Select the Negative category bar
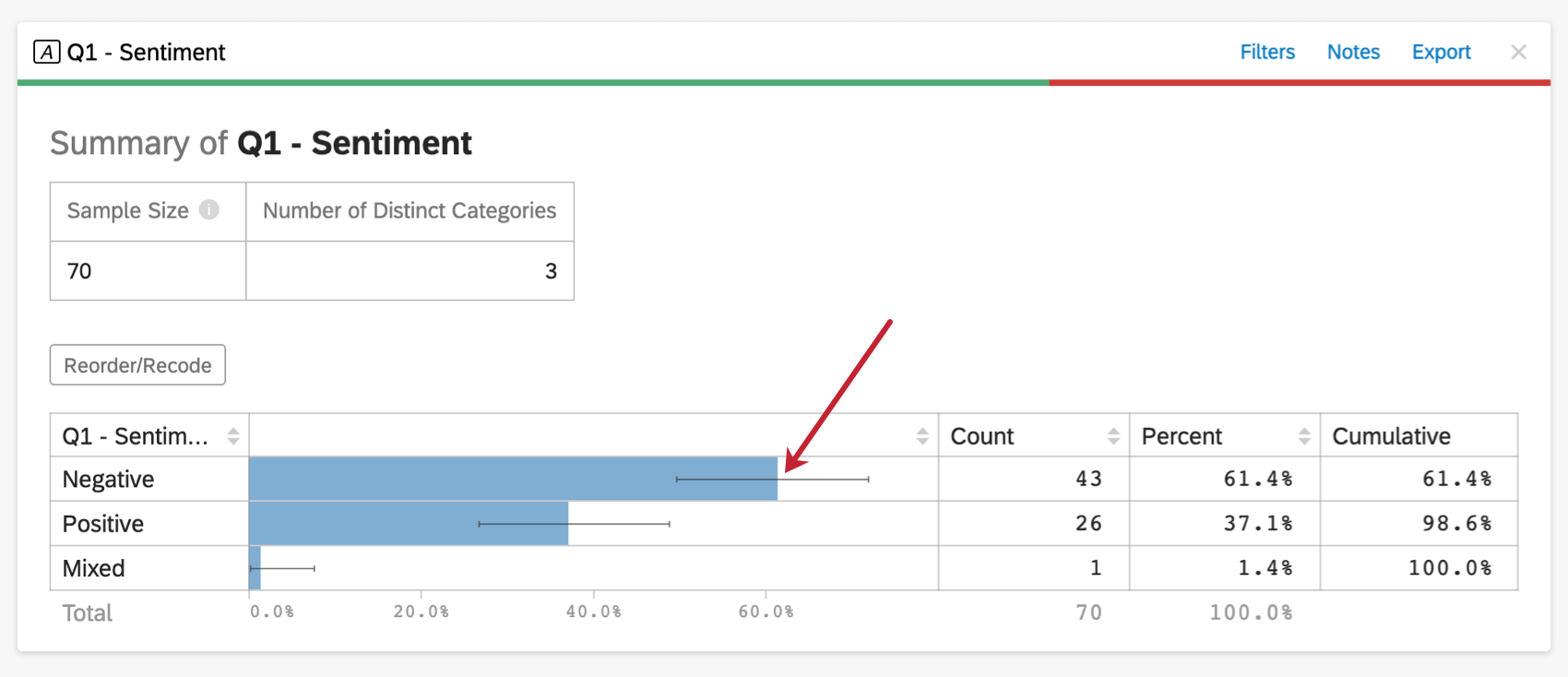1568x677 pixels. click(512, 479)
